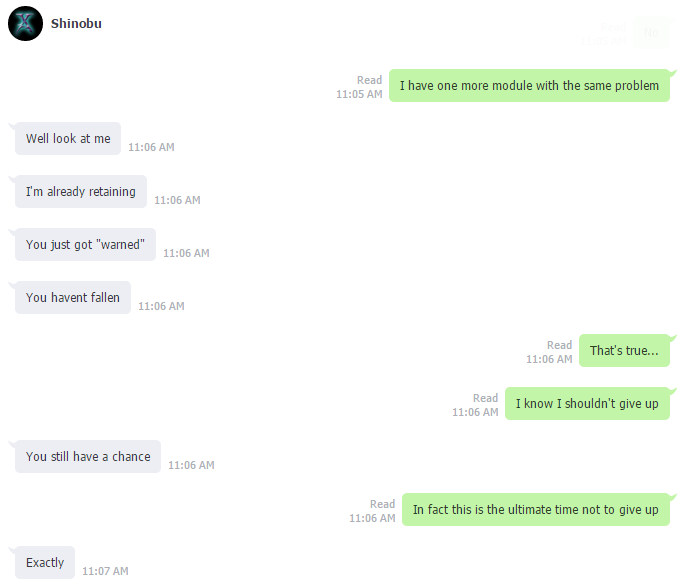Select the 'You just got "warned"' message
The image size is (685, 582).
85,244
